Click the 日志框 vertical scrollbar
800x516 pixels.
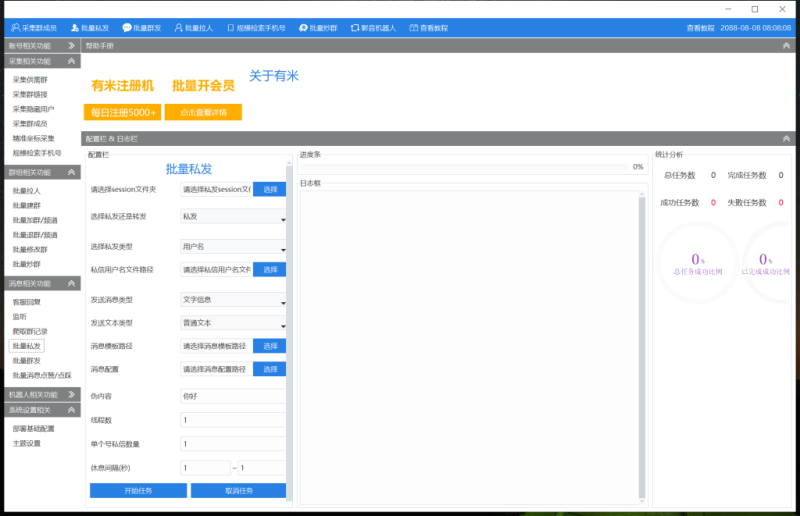click(x=642, y=347)
